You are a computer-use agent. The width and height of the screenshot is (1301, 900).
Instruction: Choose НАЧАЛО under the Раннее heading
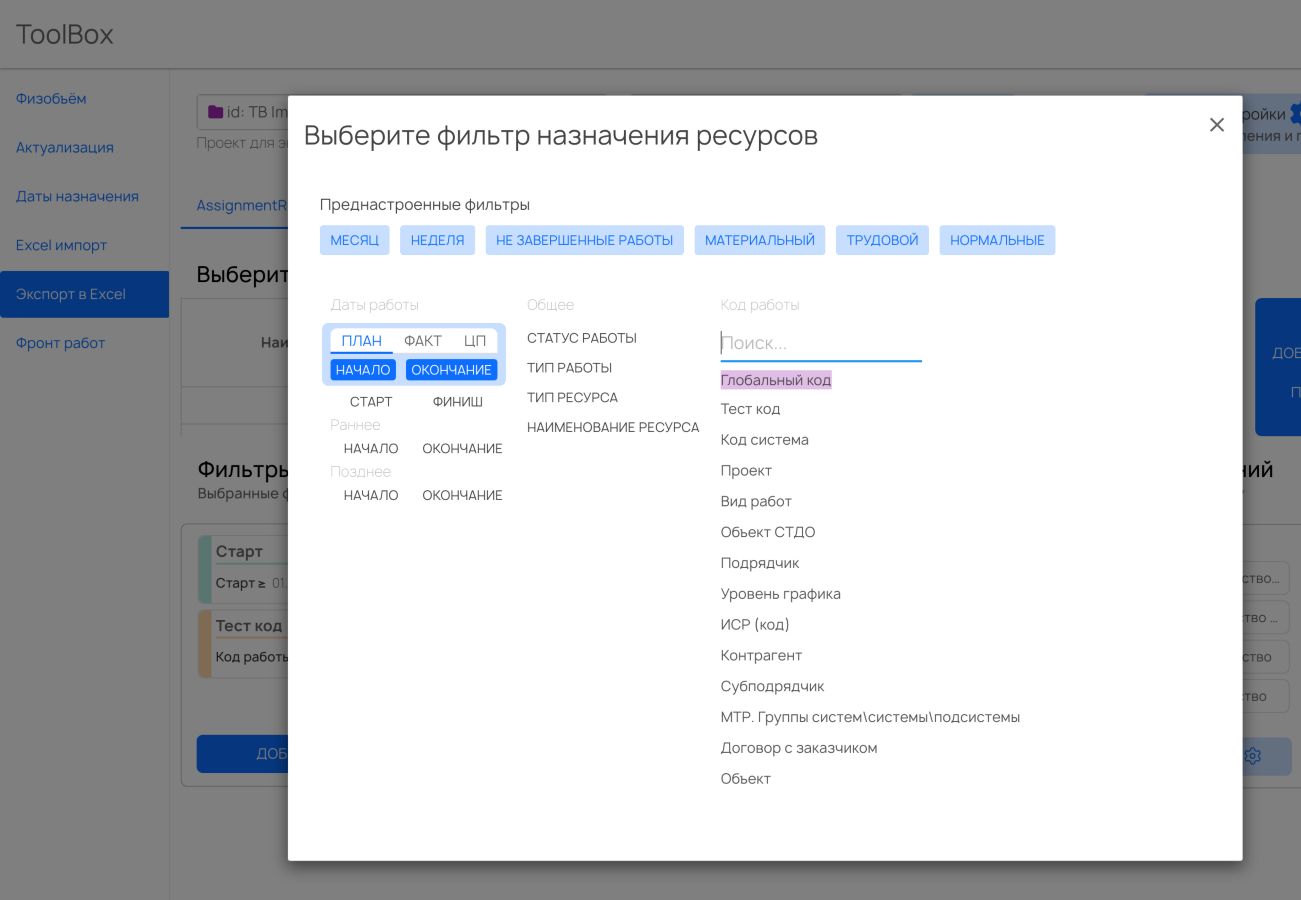pos(371,449)
